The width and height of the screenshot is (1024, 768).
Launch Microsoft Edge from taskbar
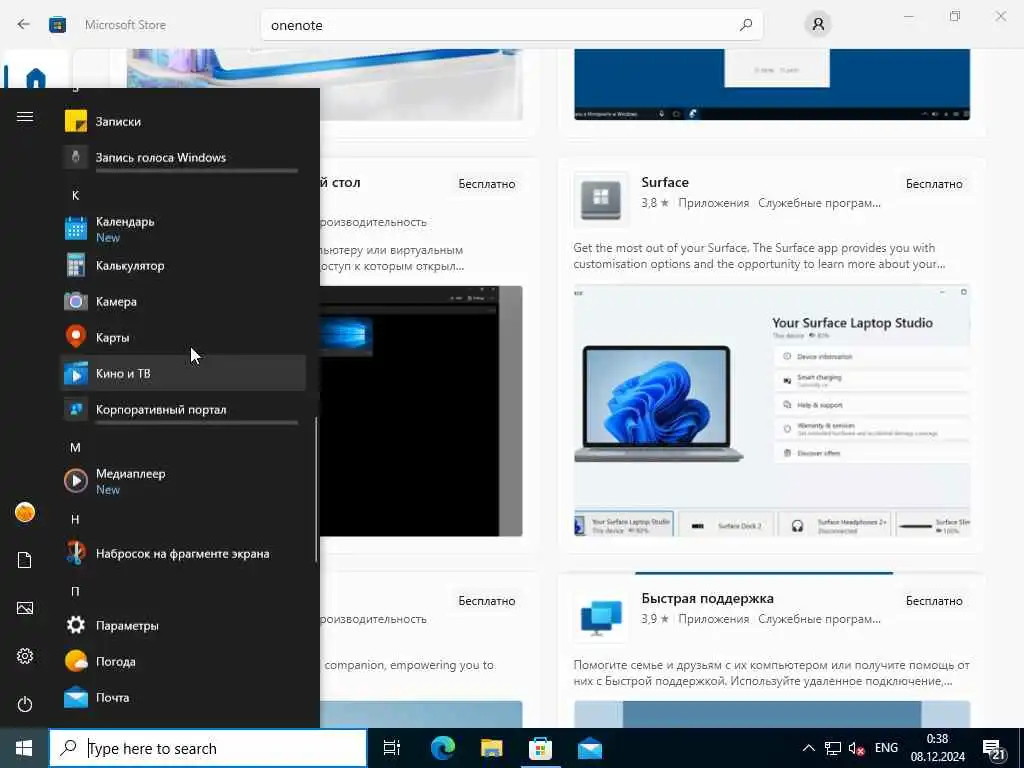442,748
